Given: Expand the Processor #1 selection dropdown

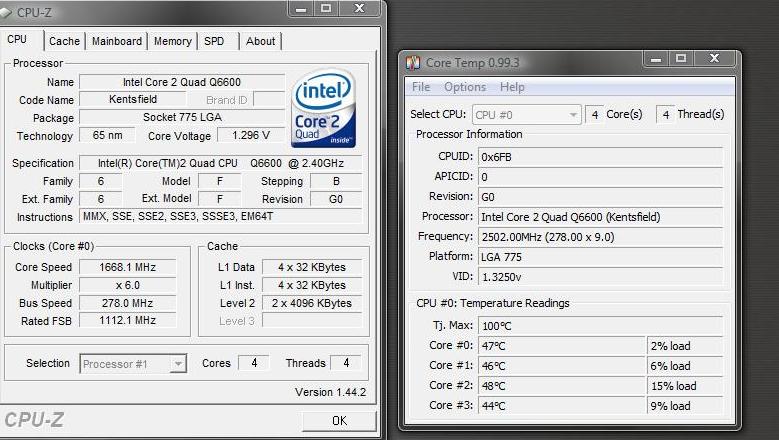Looking at the screenshot, I should (x=178, y=364).
